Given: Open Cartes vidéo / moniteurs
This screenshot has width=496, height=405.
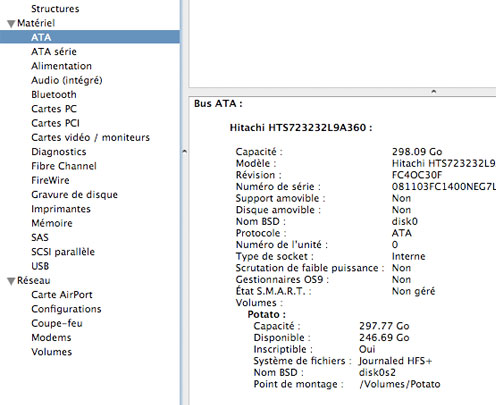Looking at the screenshot, I should click(90, 138).
